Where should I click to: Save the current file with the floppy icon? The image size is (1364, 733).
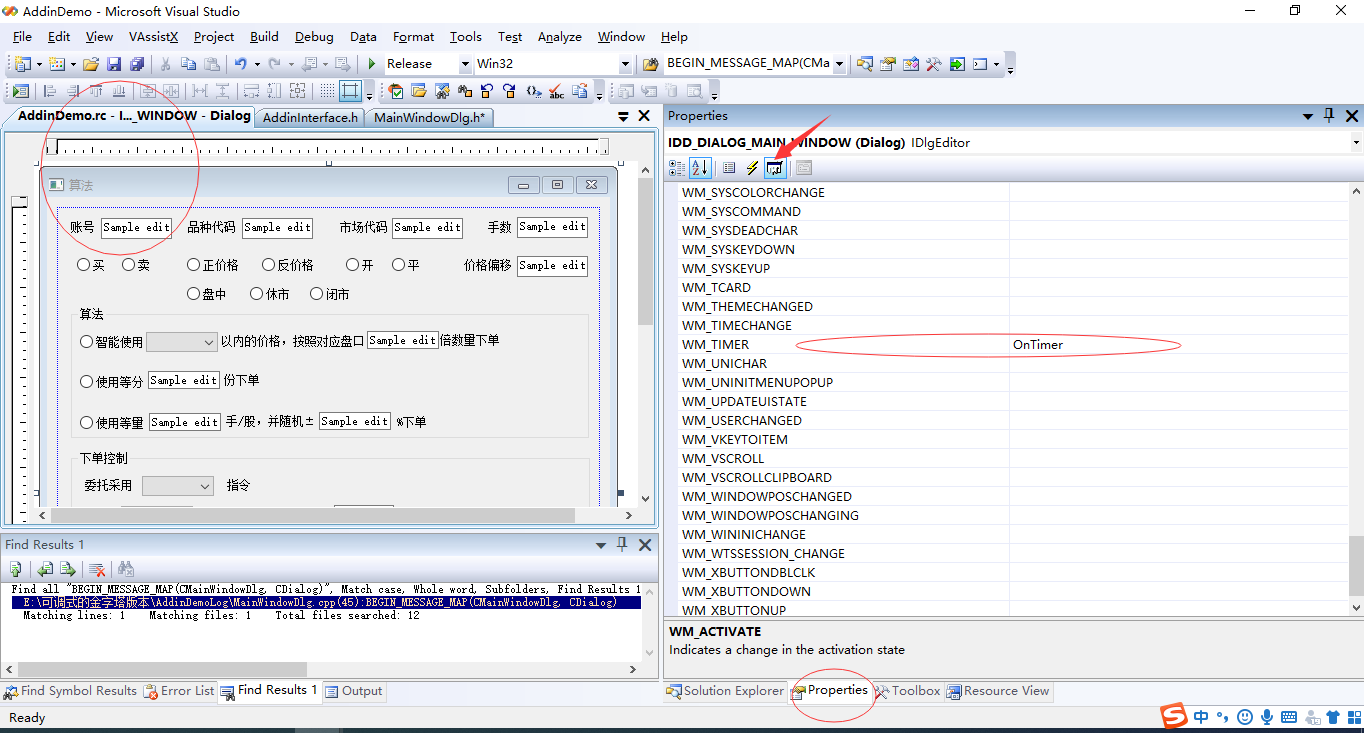point(114,64)
